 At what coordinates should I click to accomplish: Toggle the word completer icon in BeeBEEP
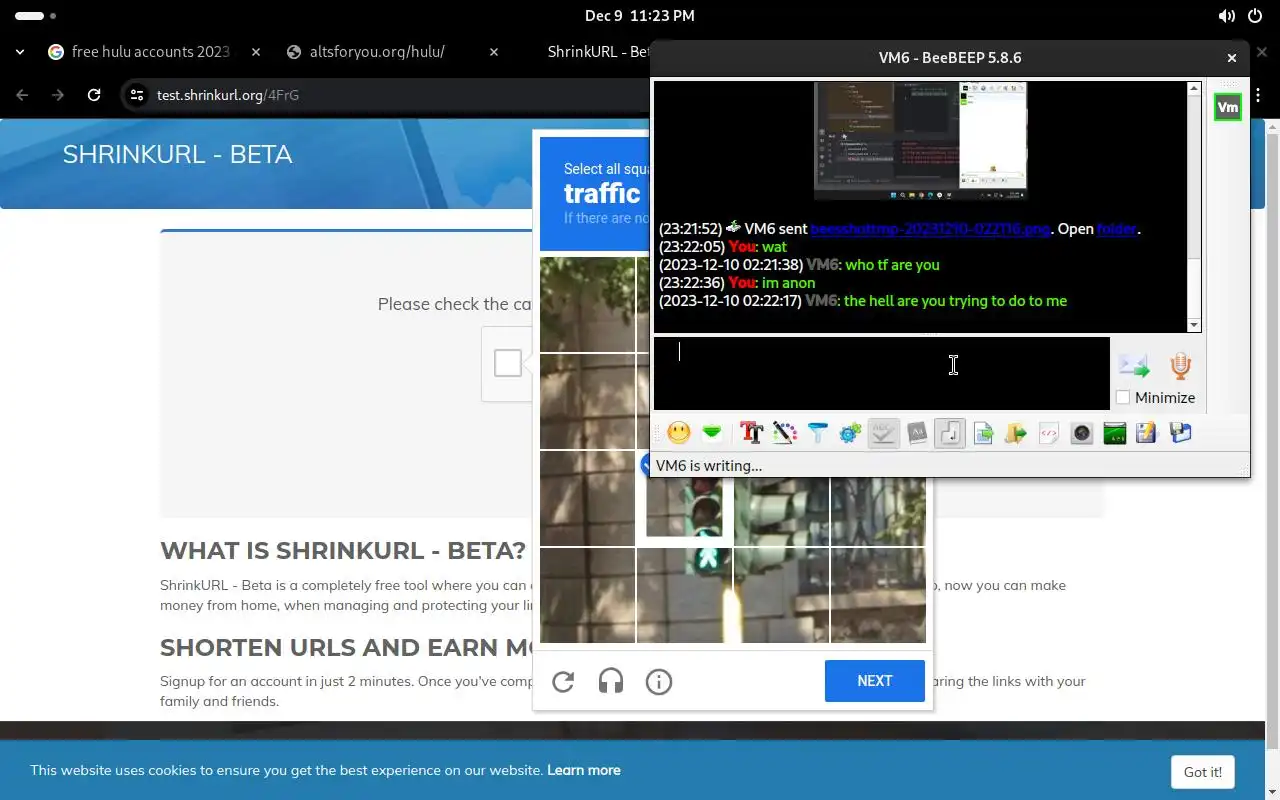click(917, 432)
